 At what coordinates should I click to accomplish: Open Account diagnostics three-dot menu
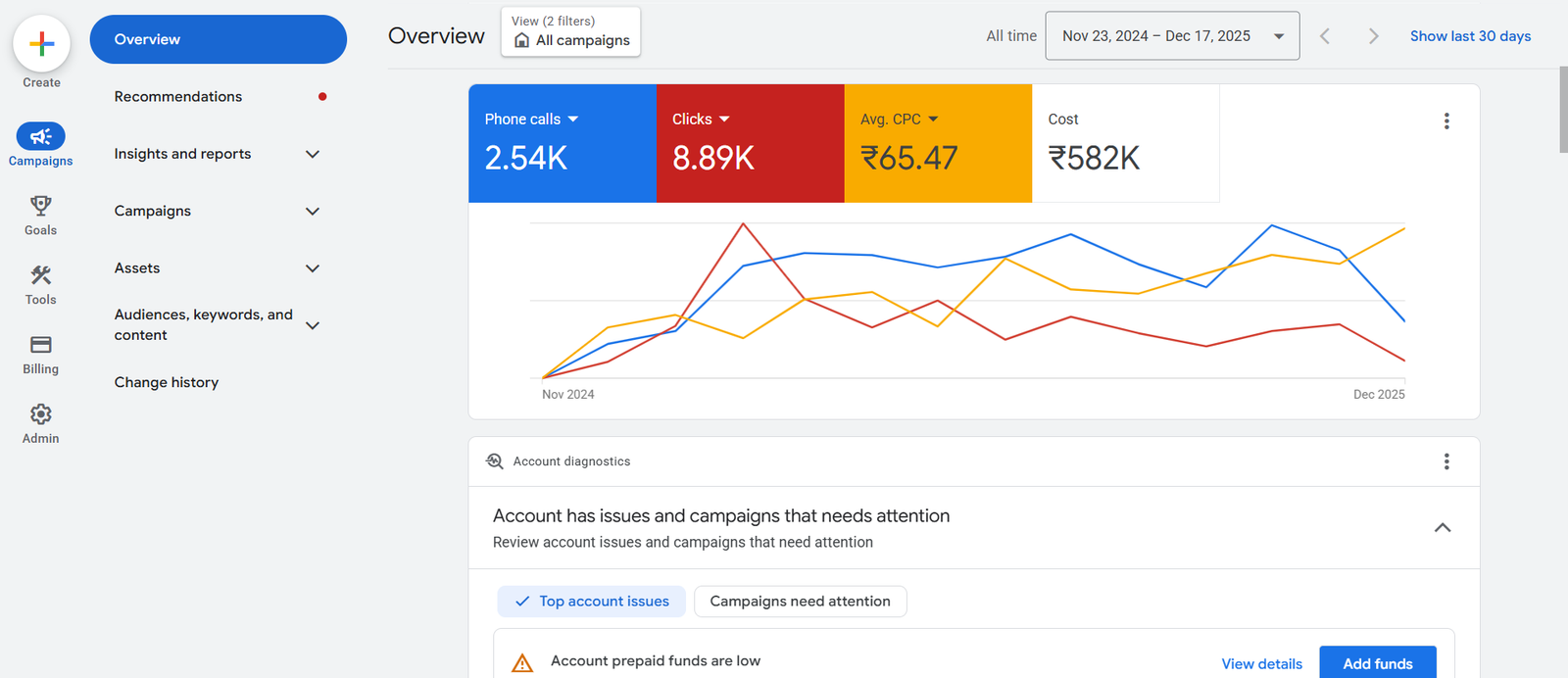(1445, 461)
